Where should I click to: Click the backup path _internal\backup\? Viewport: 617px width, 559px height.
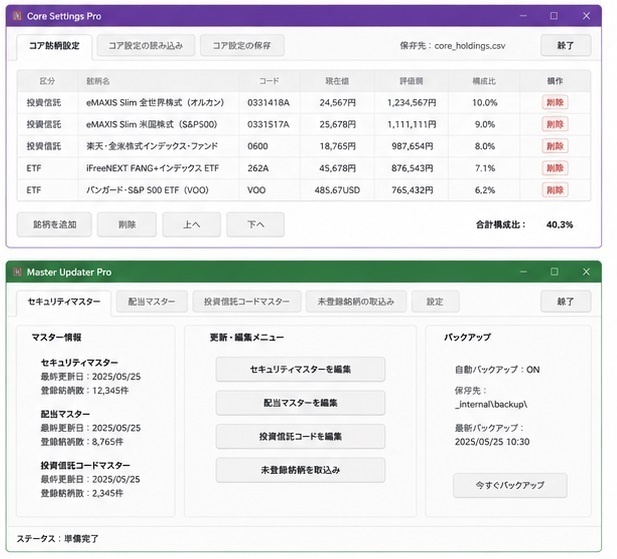tap(491, 404)
